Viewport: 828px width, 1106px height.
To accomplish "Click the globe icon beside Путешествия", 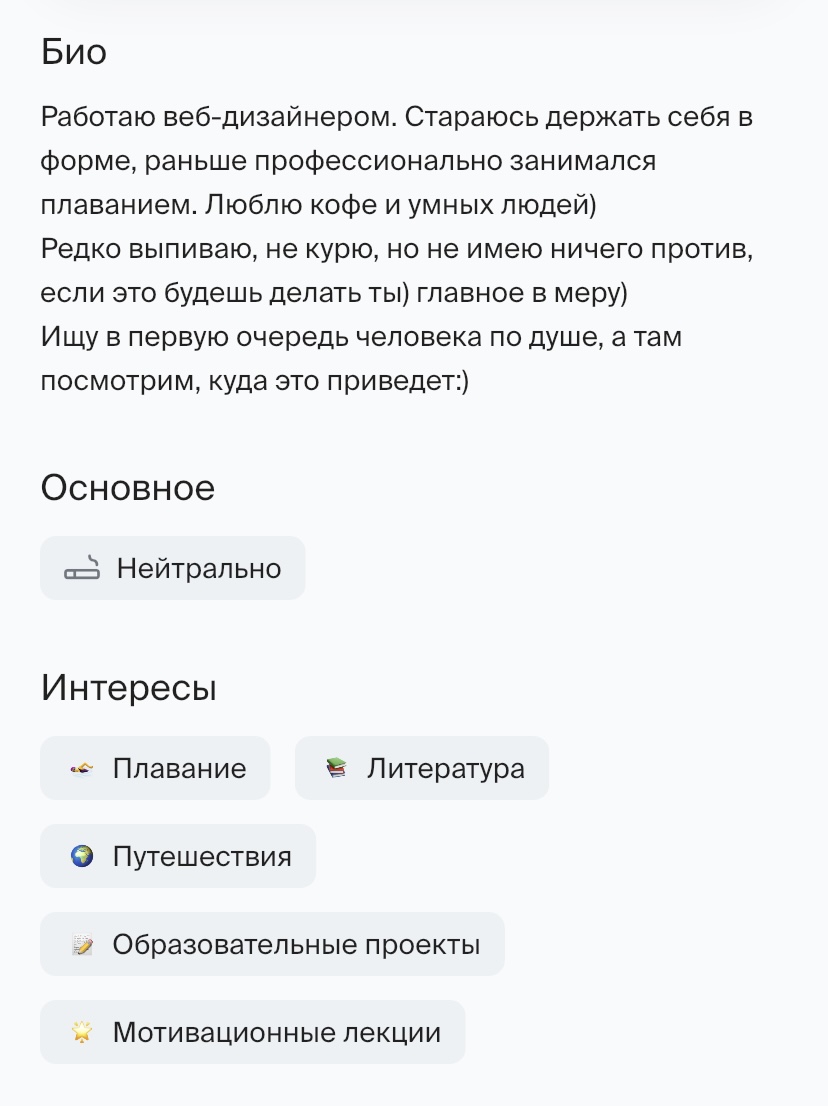I will point(82,856).
